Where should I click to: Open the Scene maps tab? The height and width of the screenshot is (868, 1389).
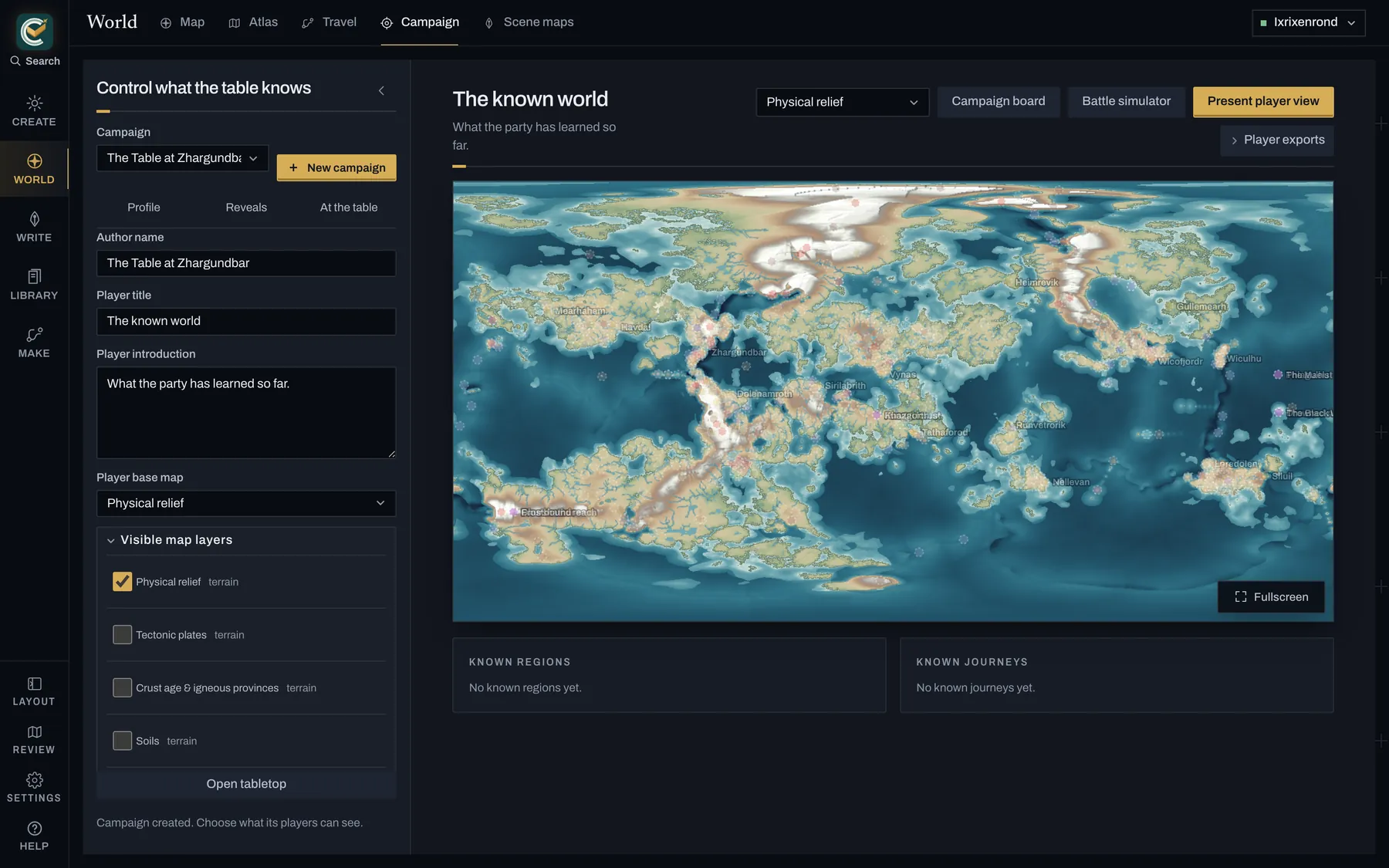click(x=529, y=22)
